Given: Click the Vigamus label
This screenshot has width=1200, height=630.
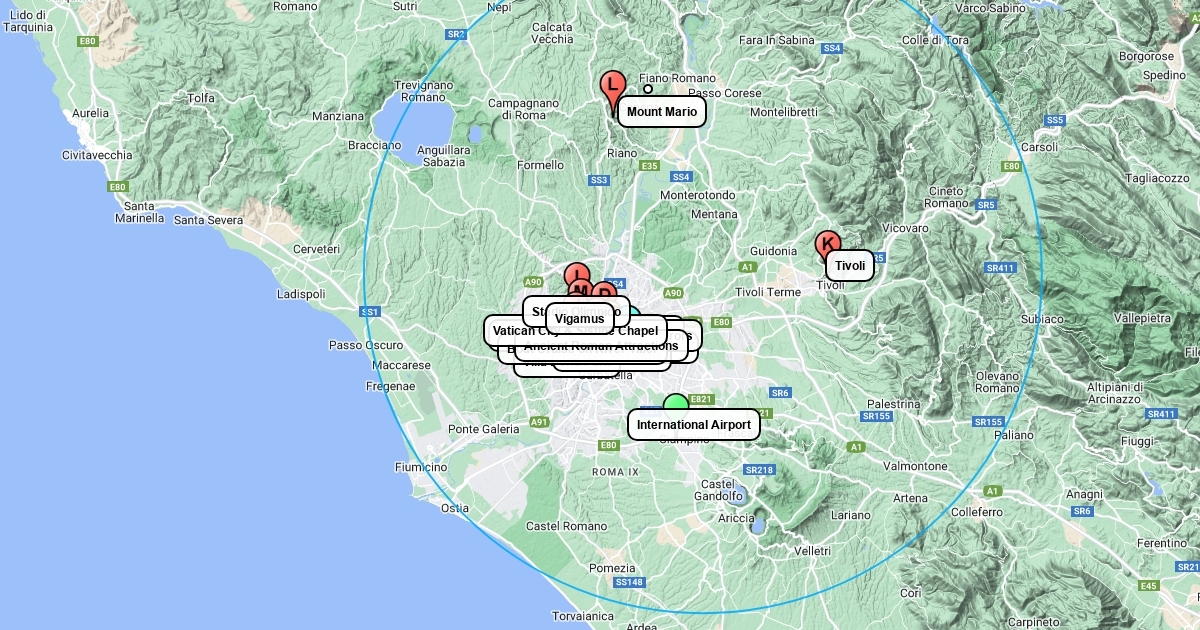Looking at the screenshot, I should (580, 318).
